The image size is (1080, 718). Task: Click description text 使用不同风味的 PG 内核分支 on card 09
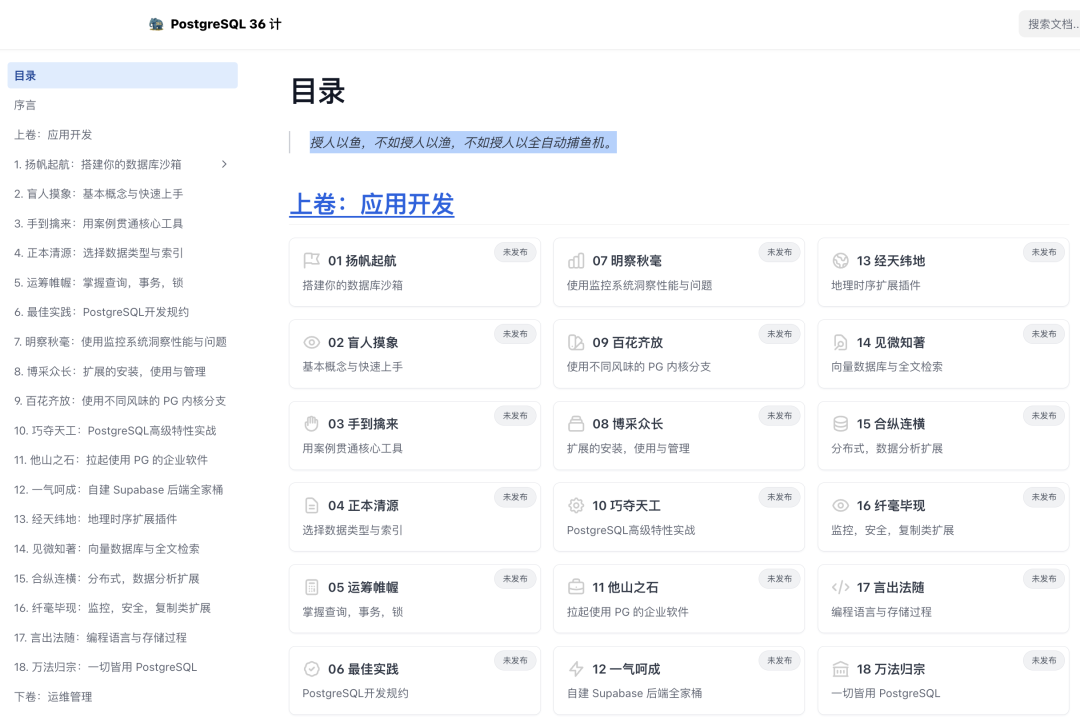click(x=638, y=367)
